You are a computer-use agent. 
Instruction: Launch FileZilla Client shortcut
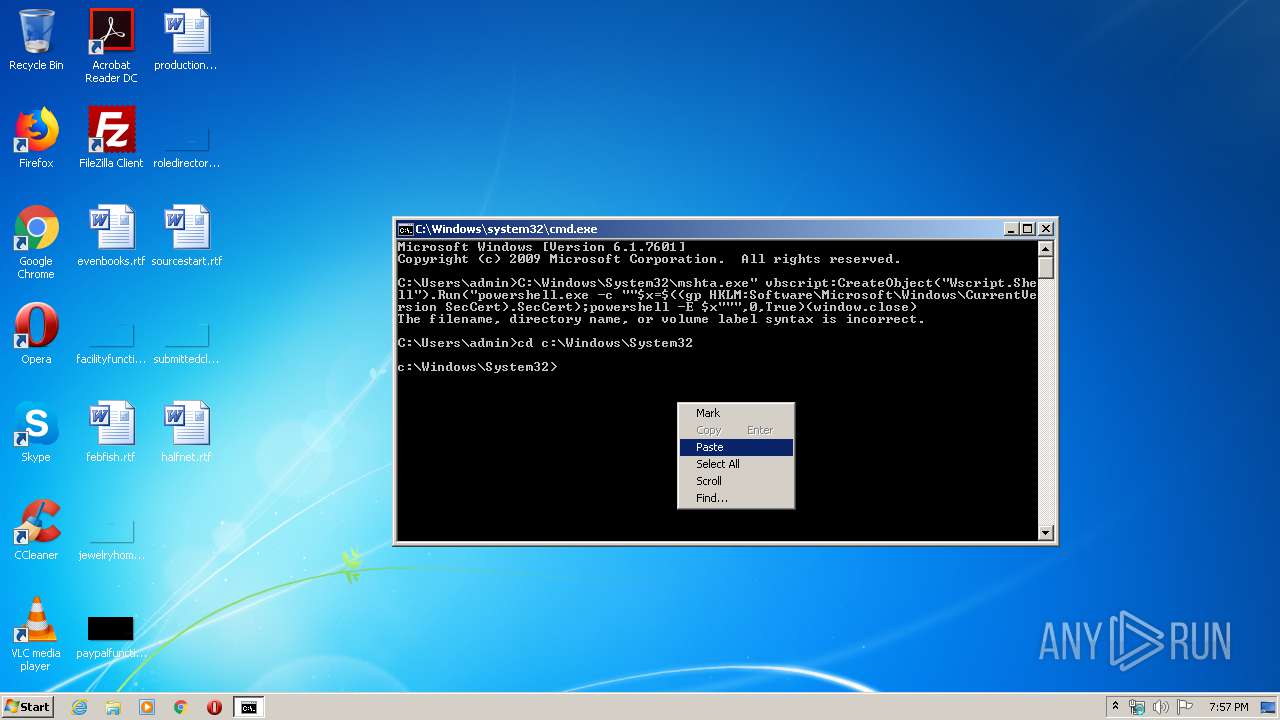[x=111, y=138]
